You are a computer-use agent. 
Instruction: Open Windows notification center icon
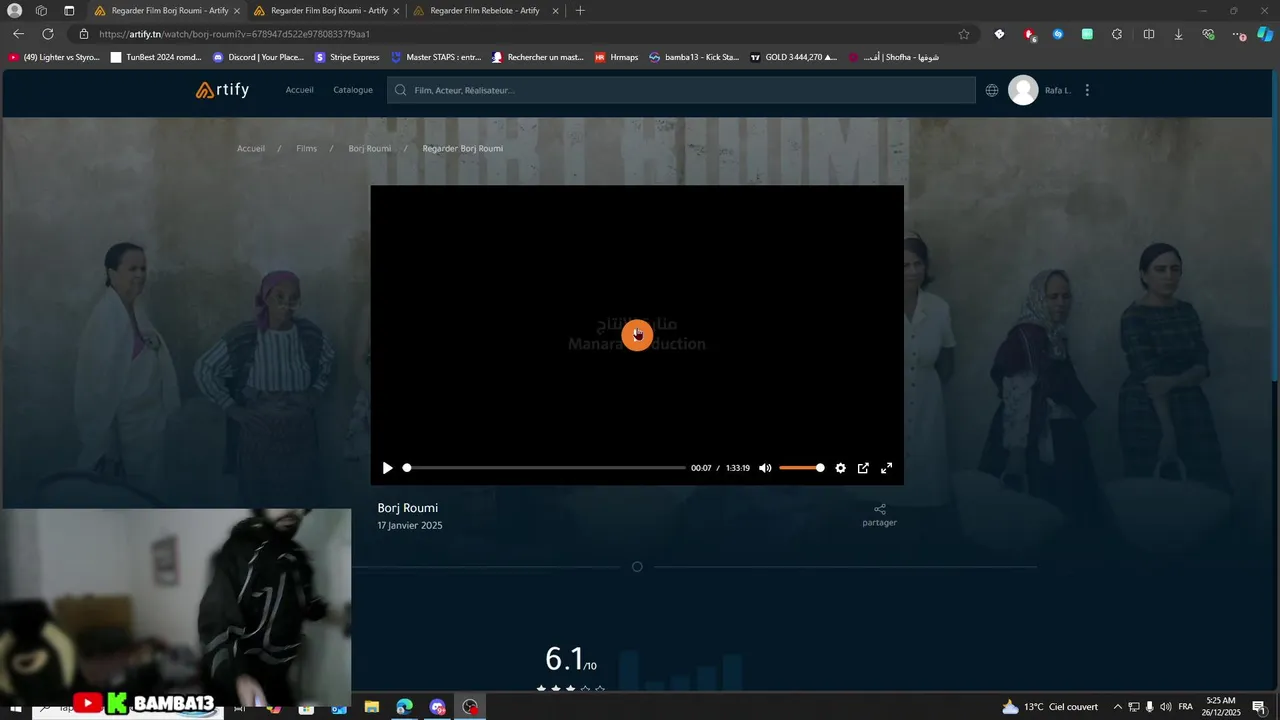(x=1259, y=707)
